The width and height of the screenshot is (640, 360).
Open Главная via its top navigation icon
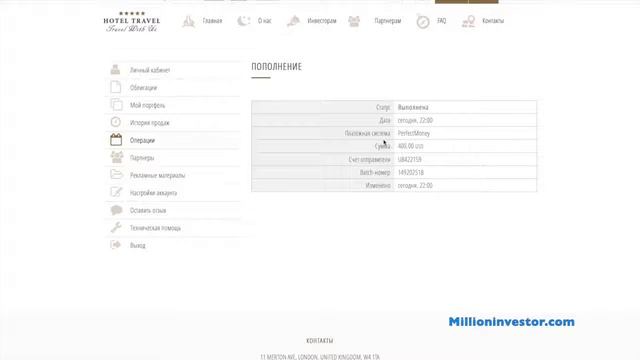pyautogui.click(x=188, y=21)
